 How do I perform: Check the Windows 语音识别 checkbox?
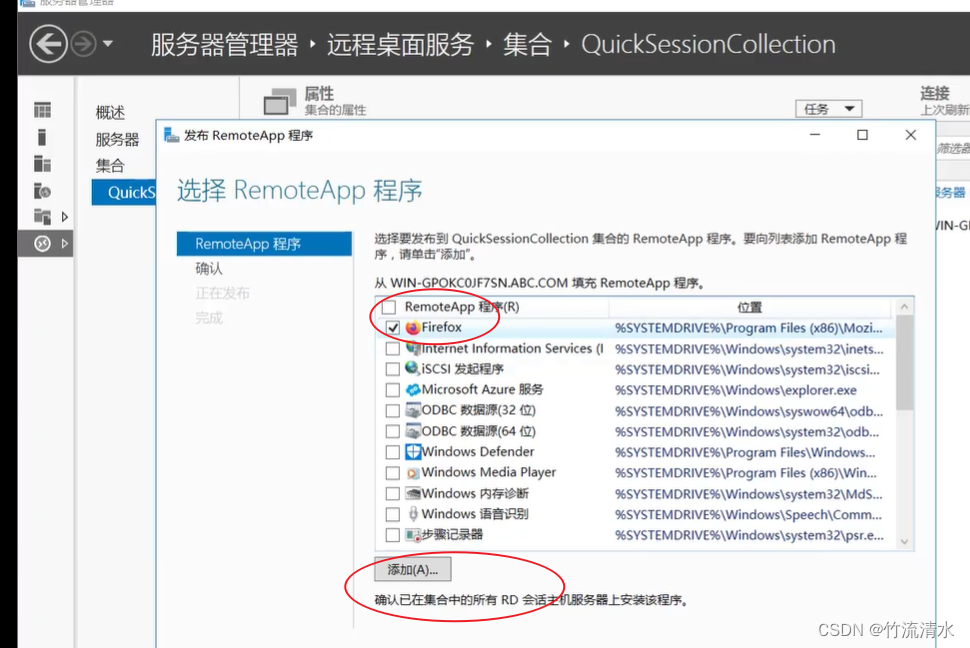pyautogui.click(x=392, y=514)
